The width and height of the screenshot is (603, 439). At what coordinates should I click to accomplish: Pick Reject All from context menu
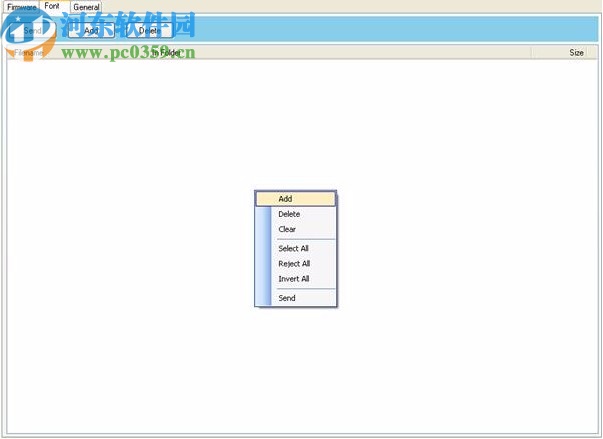296,264
